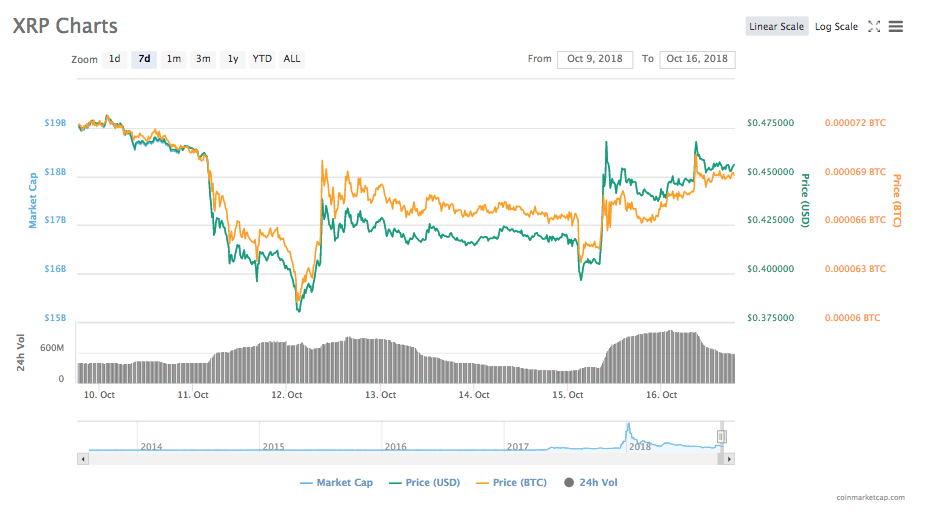Click the navigator scrollbar left arrow
The image size is (930, 515).
click(83, 459)
